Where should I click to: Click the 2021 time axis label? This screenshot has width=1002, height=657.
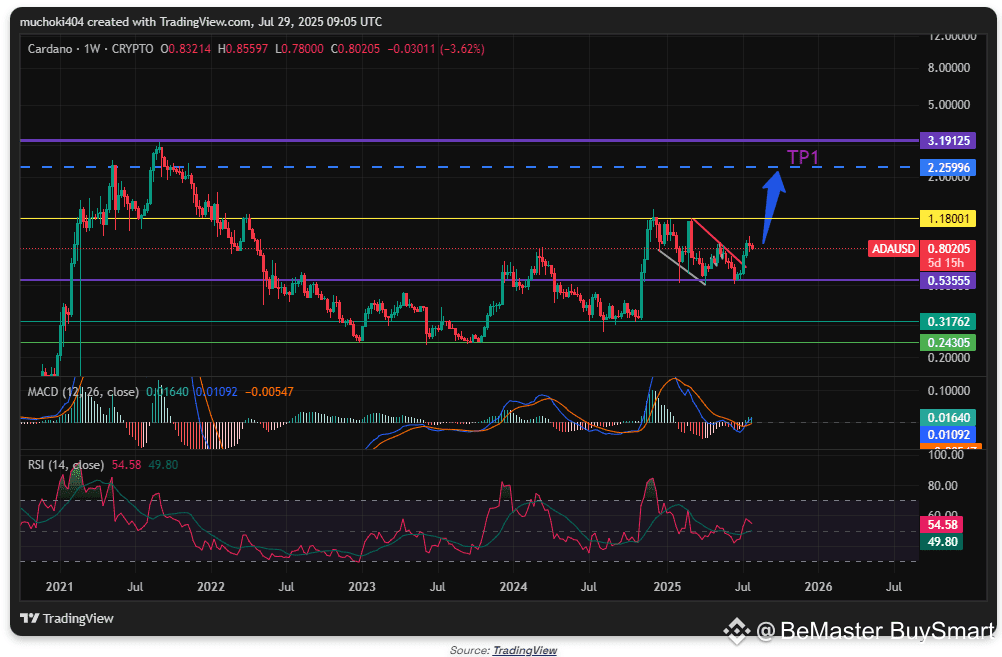tap(59, 587)
